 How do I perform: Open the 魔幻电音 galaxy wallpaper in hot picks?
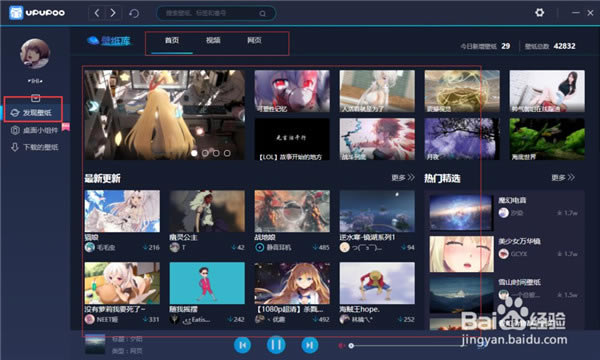(461, 212)
